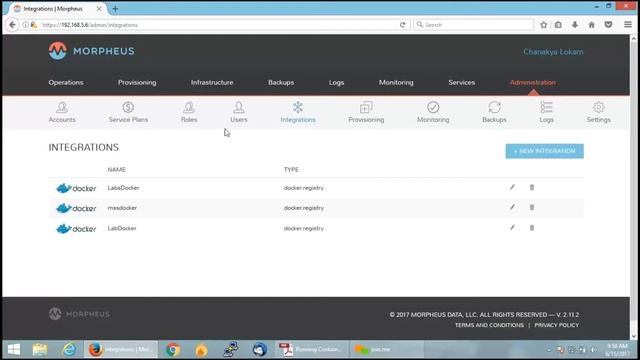Open the Monitoring top menu
The height and width of the screenshot is (360, 640).
(396, 82)
